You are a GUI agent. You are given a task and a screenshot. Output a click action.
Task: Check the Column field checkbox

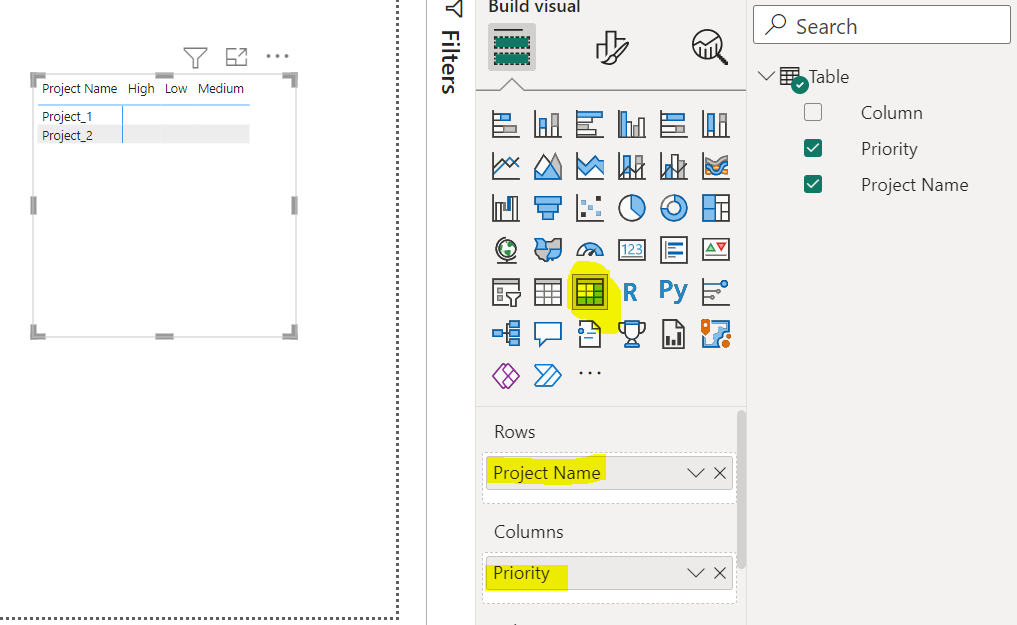tap(813, 112)
